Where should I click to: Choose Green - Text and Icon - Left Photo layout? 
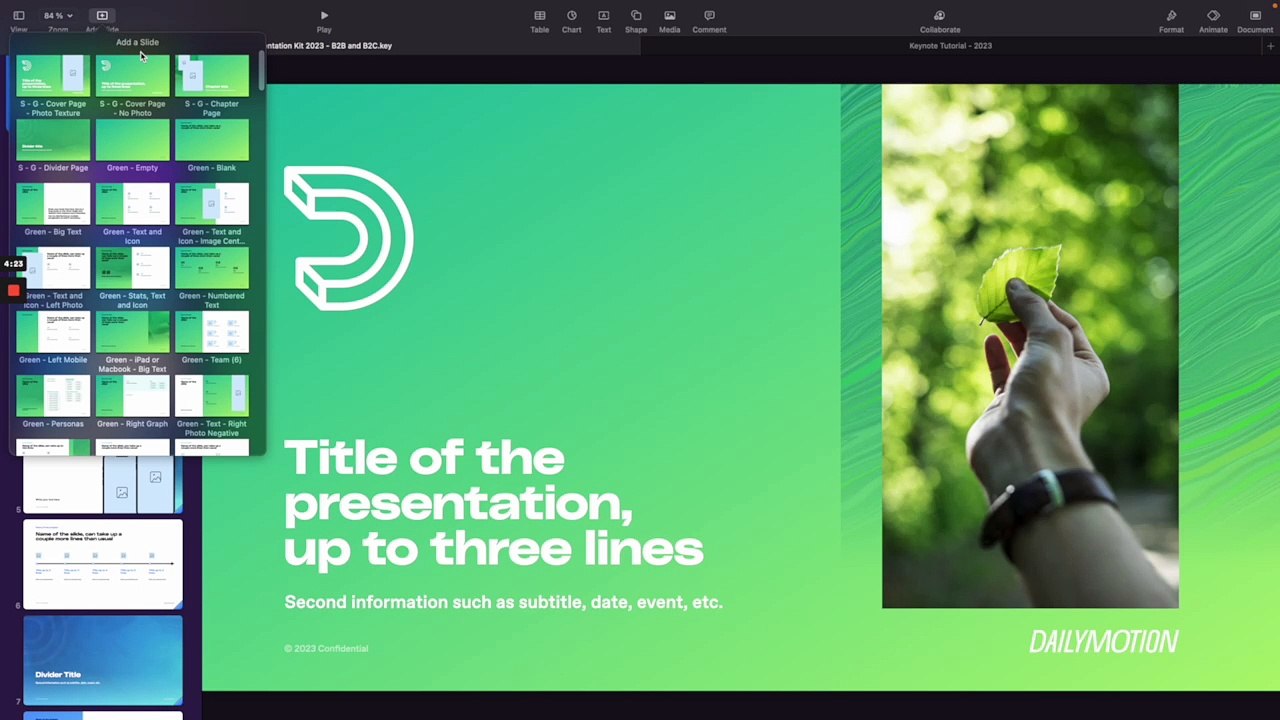(x=53, y=268)
